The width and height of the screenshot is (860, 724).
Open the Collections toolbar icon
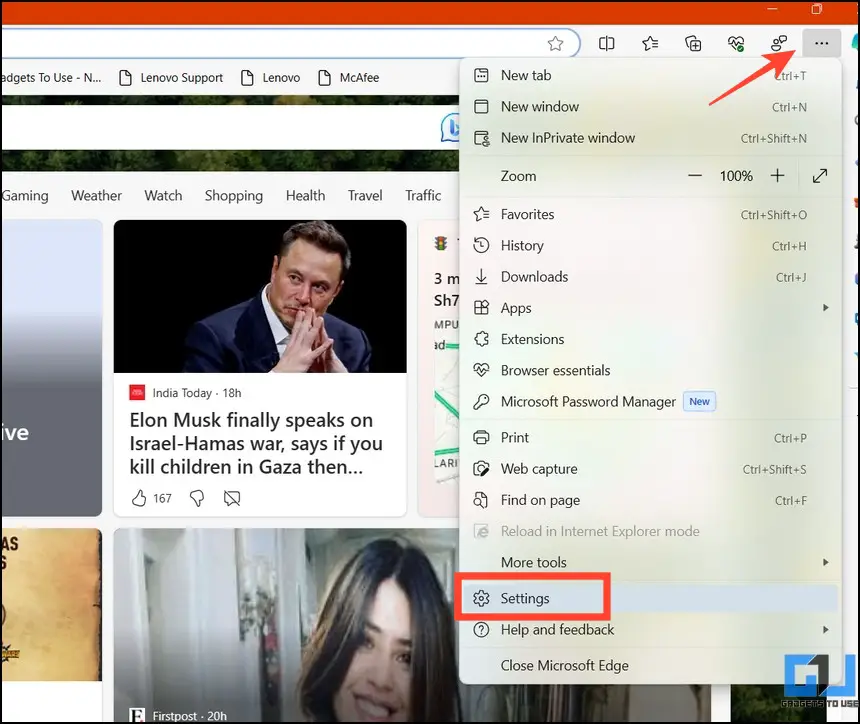(693, 43)
